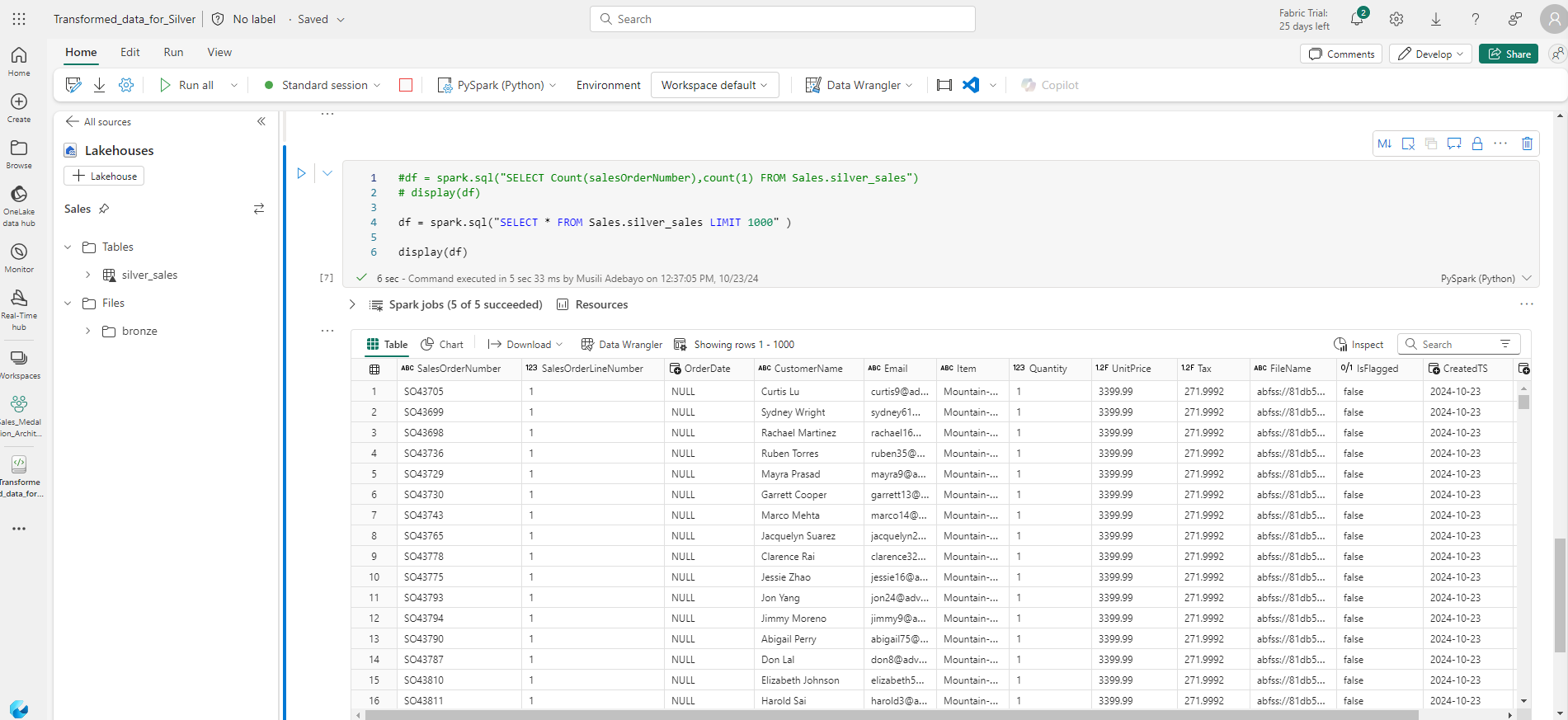This screenshot has height=720, width=1568.
Task: Click the output table horizontal scrollbar
Action: click(x=892, y=715)
